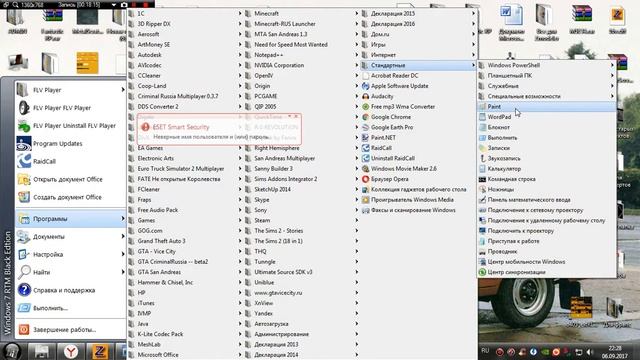640x360 pixels.
Task: Click the Браузер Opera icon
Action: [x=366, y=179]
